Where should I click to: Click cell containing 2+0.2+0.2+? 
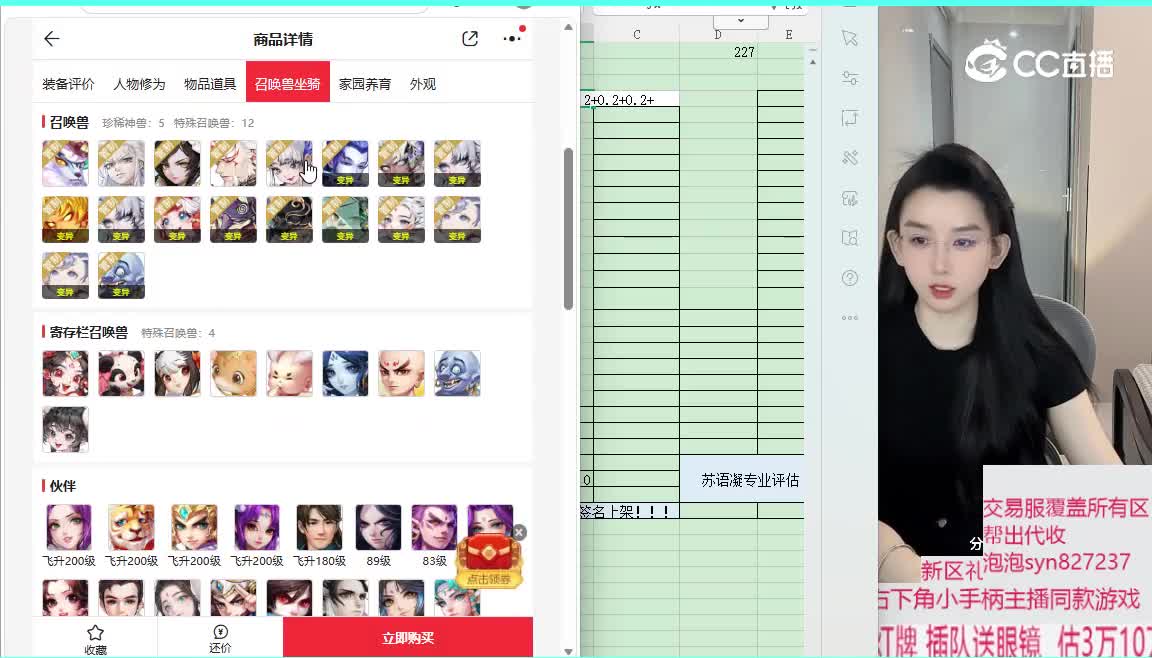(x=630, y=99)
